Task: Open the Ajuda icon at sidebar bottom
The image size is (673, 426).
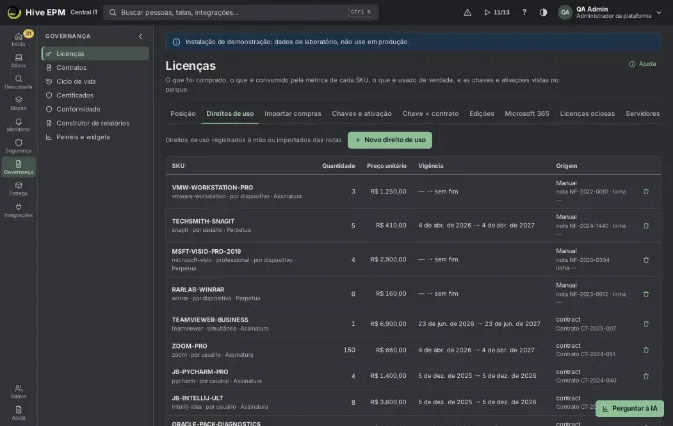Action: (x=18, y=413)
